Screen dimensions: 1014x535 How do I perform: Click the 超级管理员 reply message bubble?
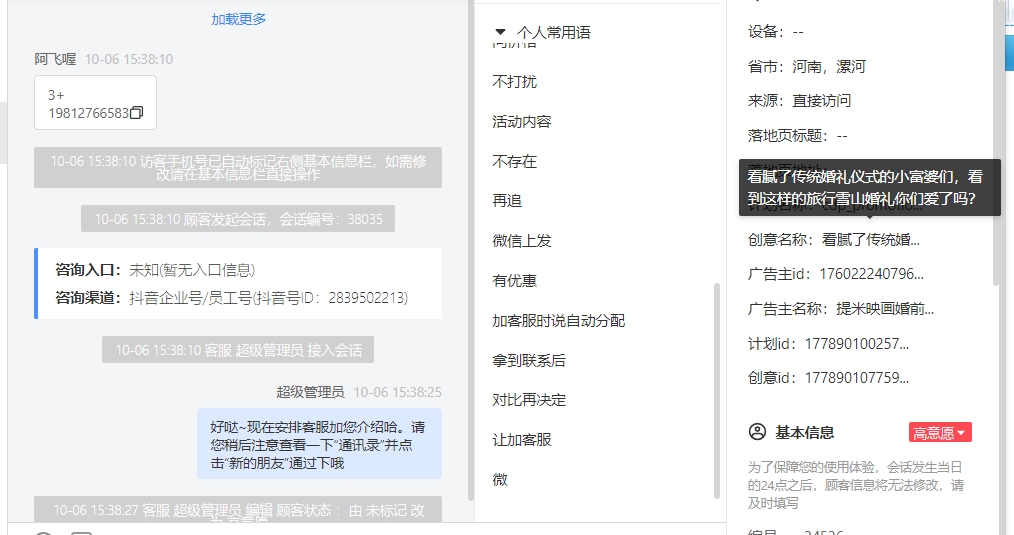pyautogui.click(x=319, y=444)
